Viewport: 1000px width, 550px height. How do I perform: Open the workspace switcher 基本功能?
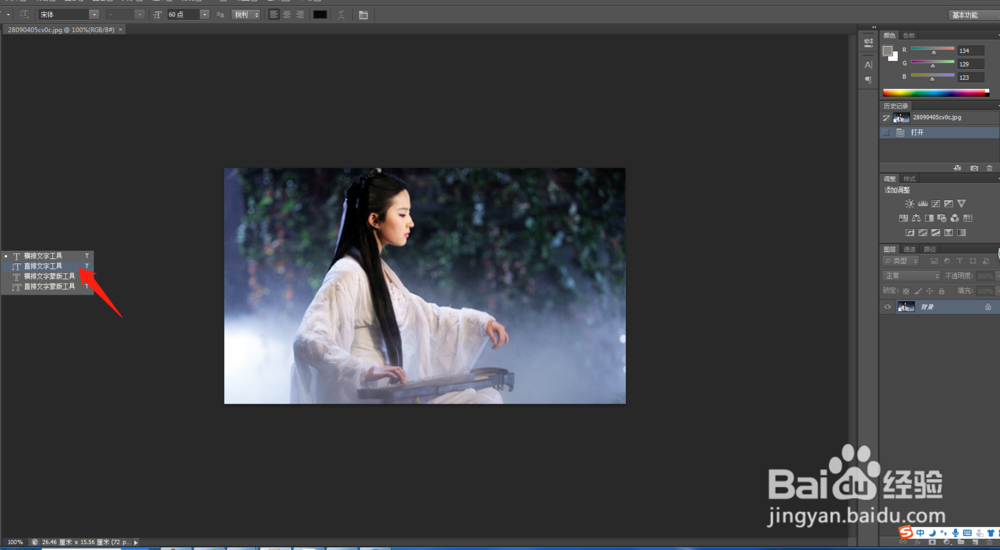(x=973, y=14)
